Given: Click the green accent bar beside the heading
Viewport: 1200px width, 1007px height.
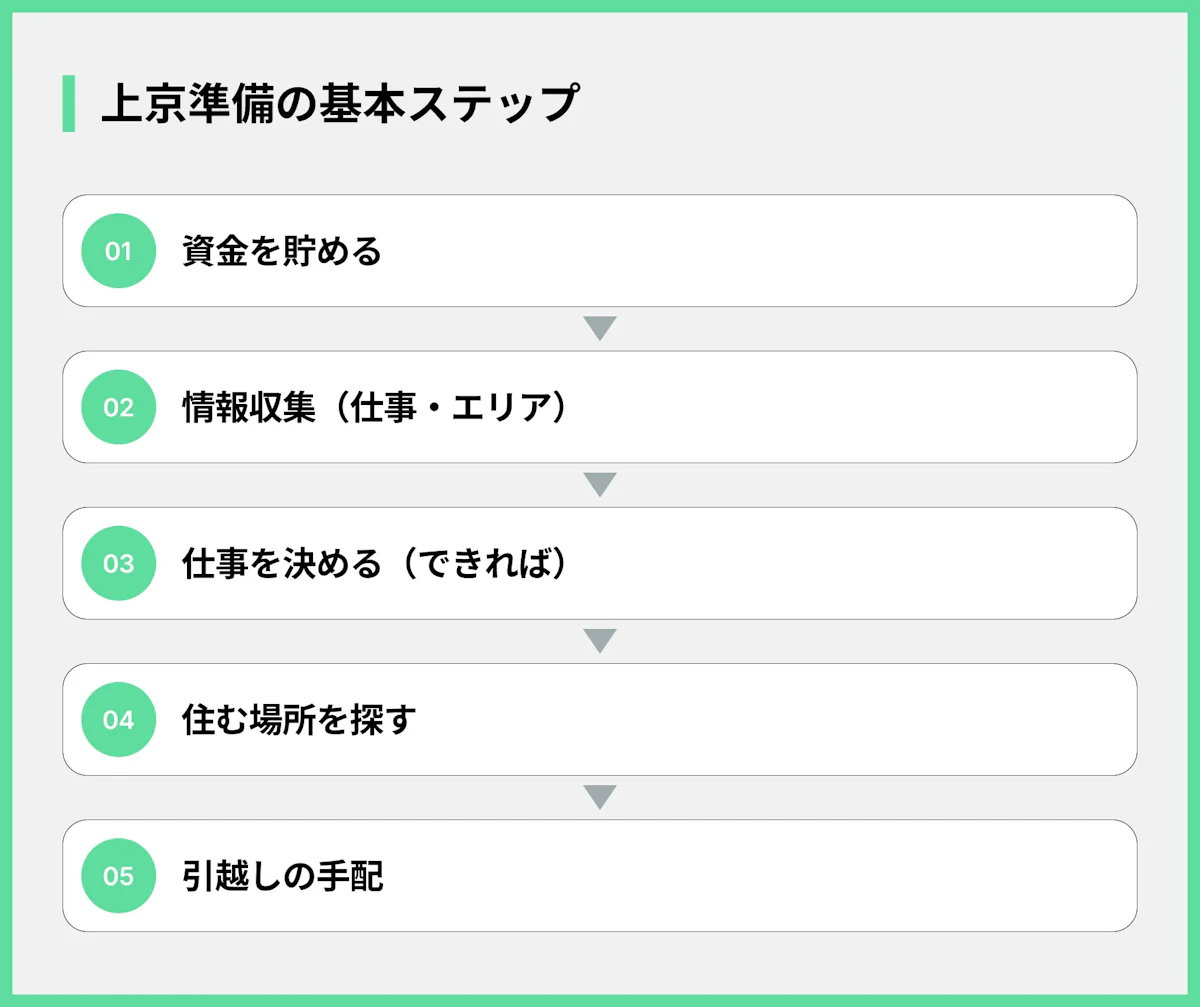Looking at the screenshot, I should [x=68, y=103].
